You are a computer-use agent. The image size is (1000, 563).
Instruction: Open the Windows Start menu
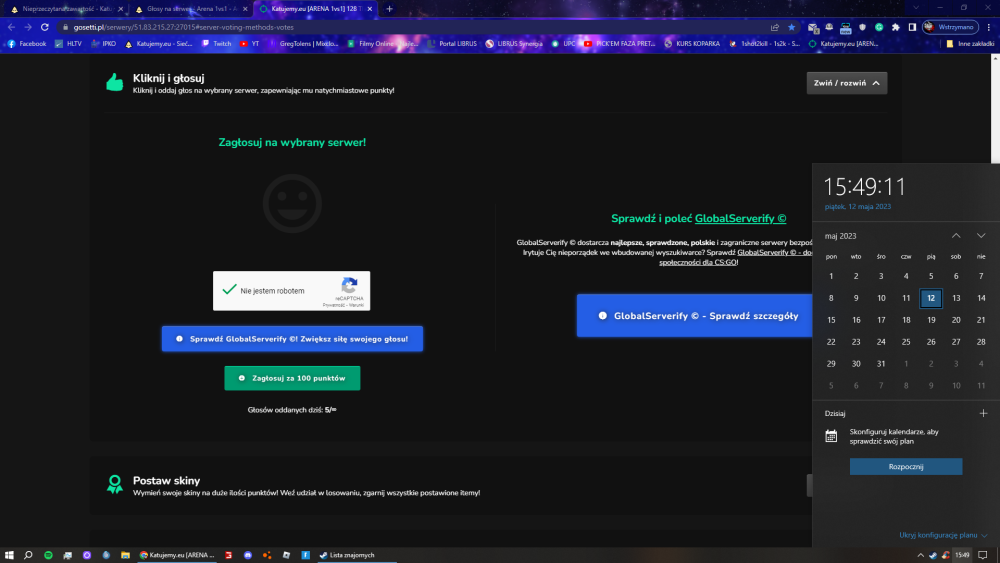pos(9,555)
